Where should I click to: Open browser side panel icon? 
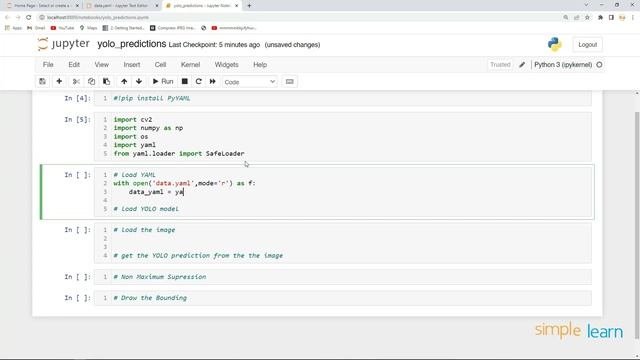(x=611, y=18)
